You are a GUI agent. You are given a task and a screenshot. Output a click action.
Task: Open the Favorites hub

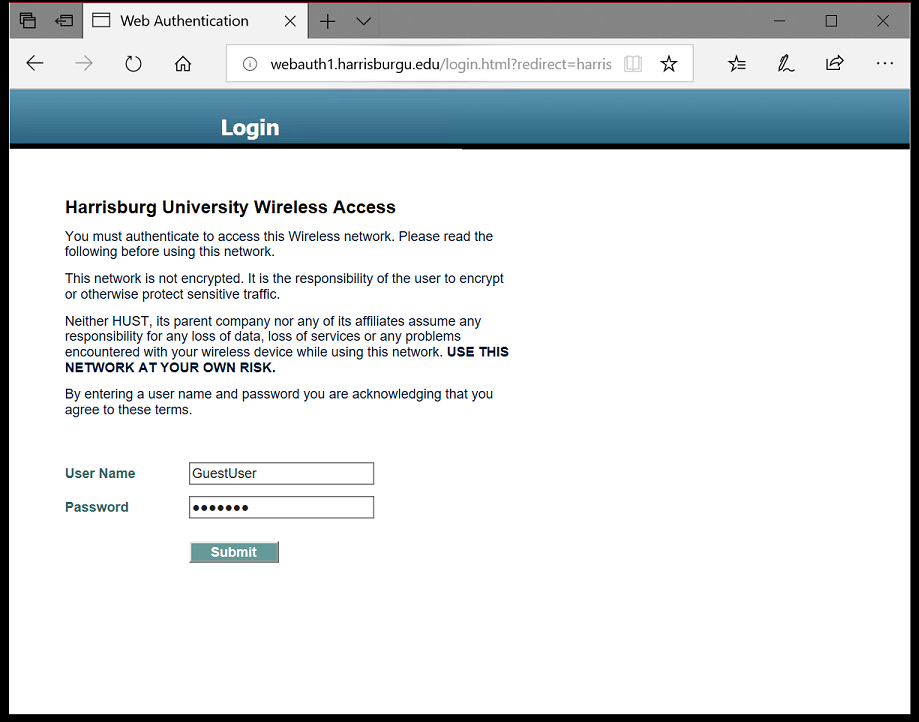[737, 63]
